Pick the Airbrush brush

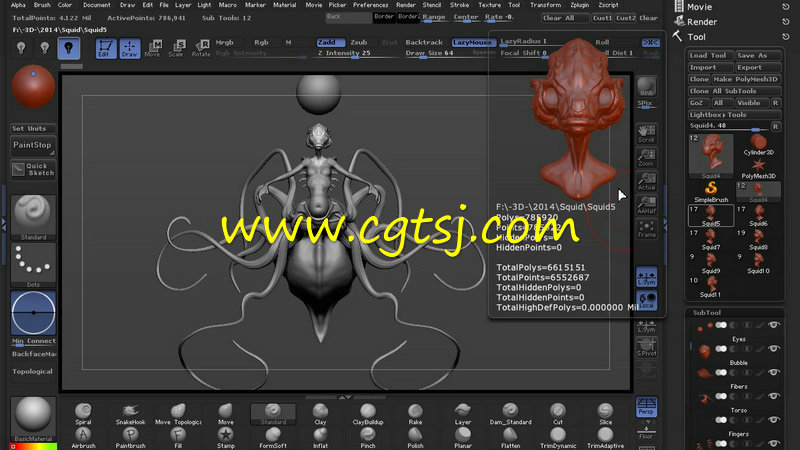tap(83, 438)
